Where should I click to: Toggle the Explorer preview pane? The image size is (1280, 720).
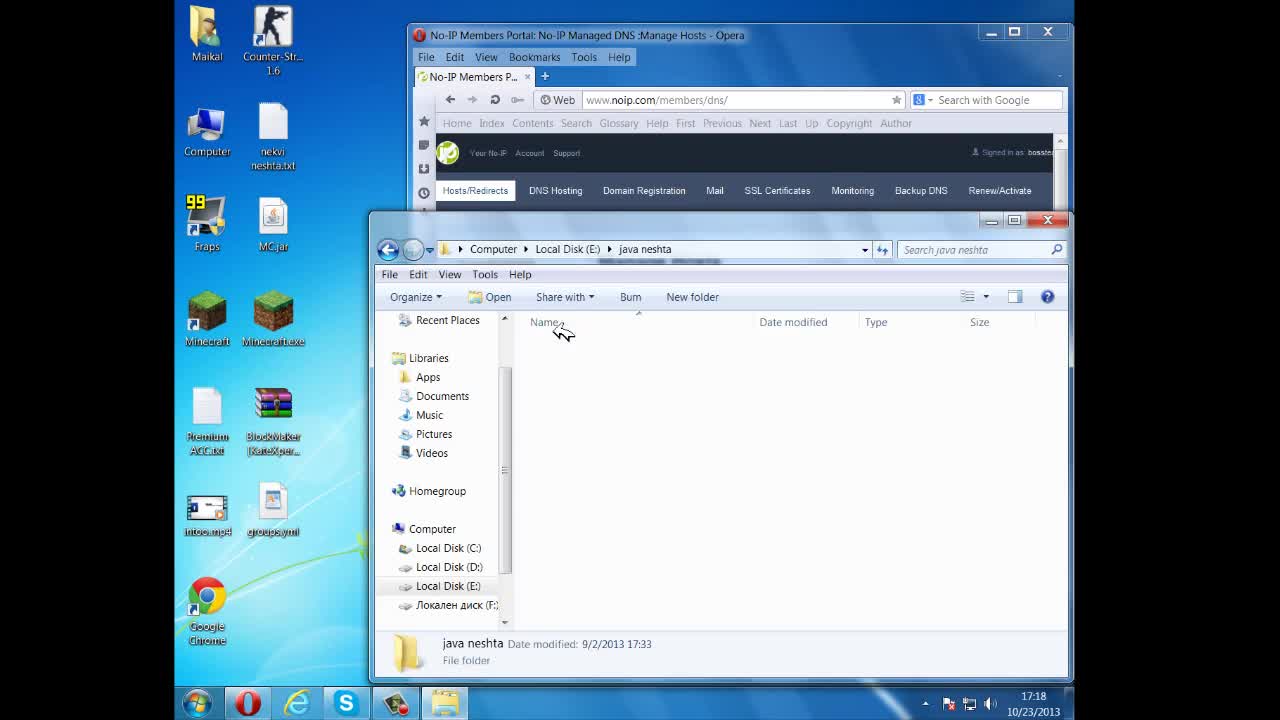coord(1015,297)
